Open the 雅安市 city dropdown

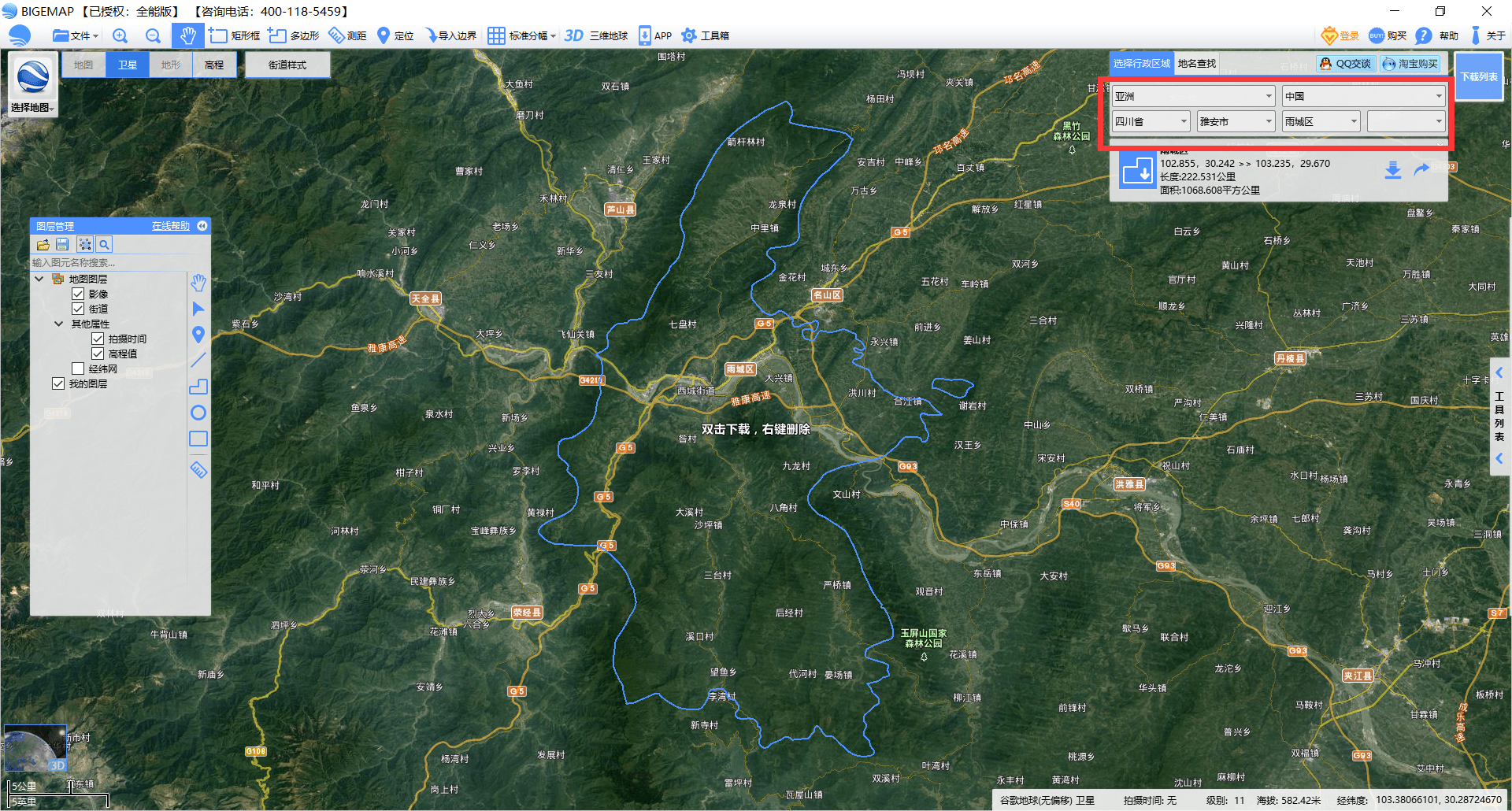(1236, 121)
